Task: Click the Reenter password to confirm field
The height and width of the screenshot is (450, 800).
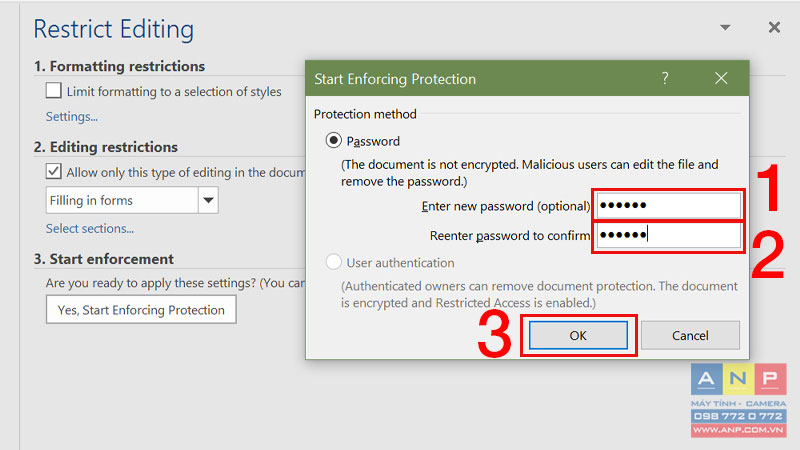Action: 668,235
